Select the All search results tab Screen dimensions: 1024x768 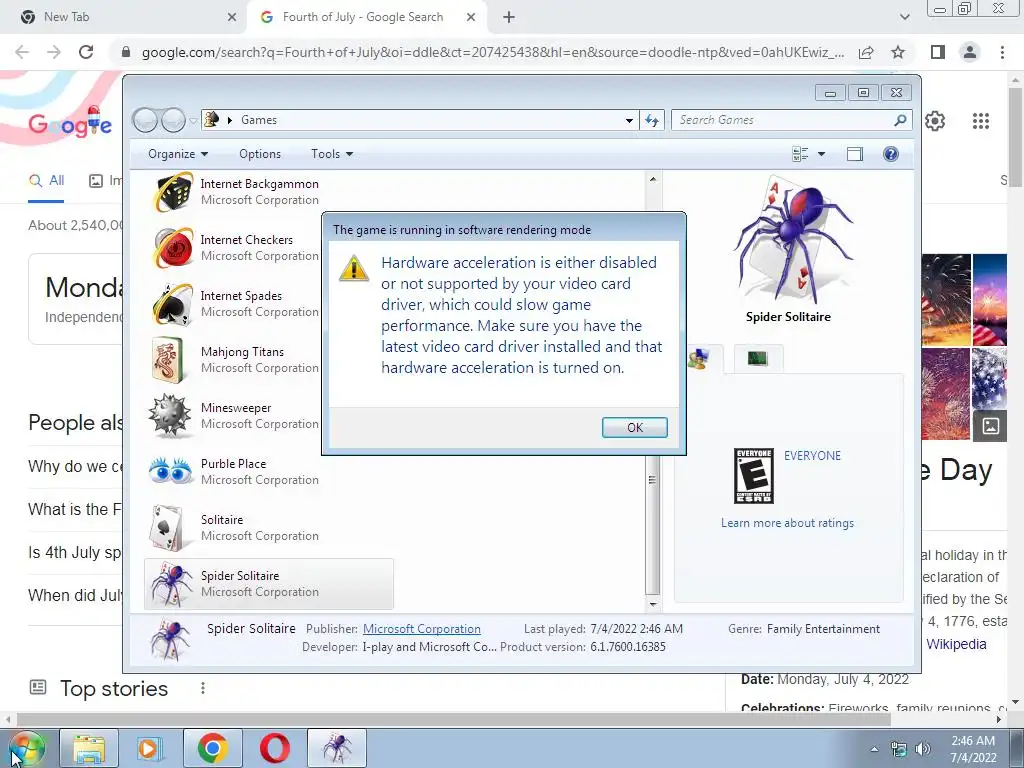[46, 181]
